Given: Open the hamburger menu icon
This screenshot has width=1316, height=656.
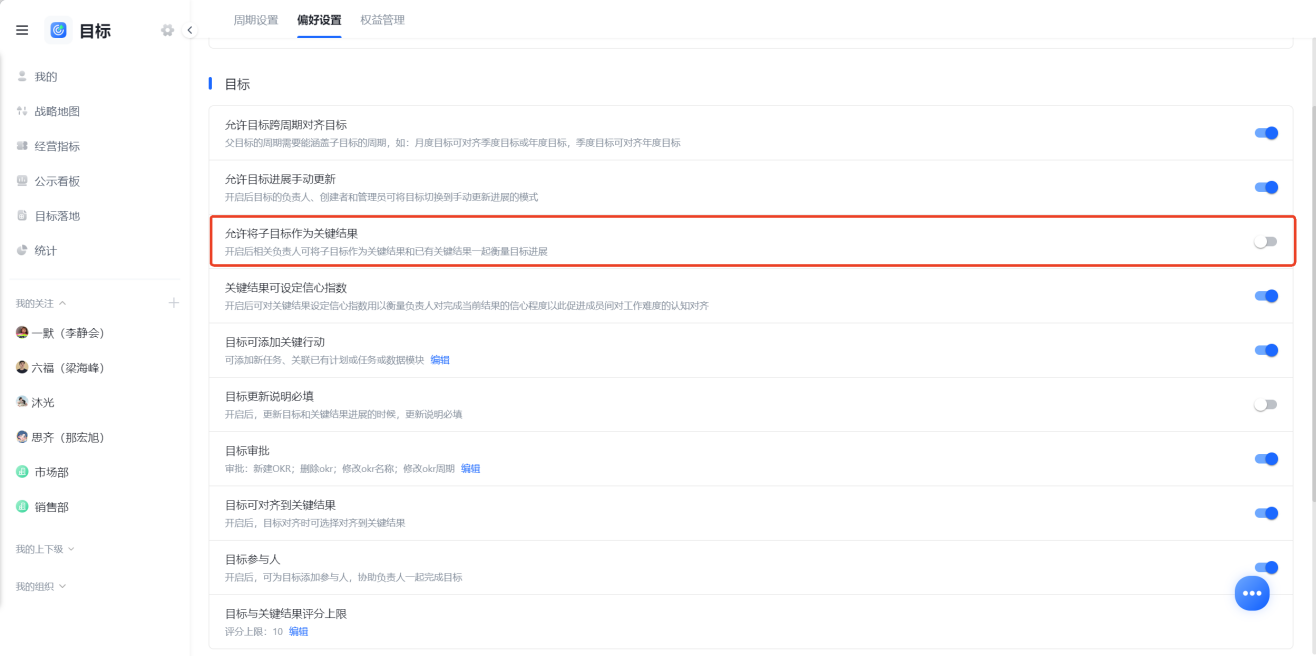Looking at the screenshot, I should pyautogui.click(x=22, y=31).
